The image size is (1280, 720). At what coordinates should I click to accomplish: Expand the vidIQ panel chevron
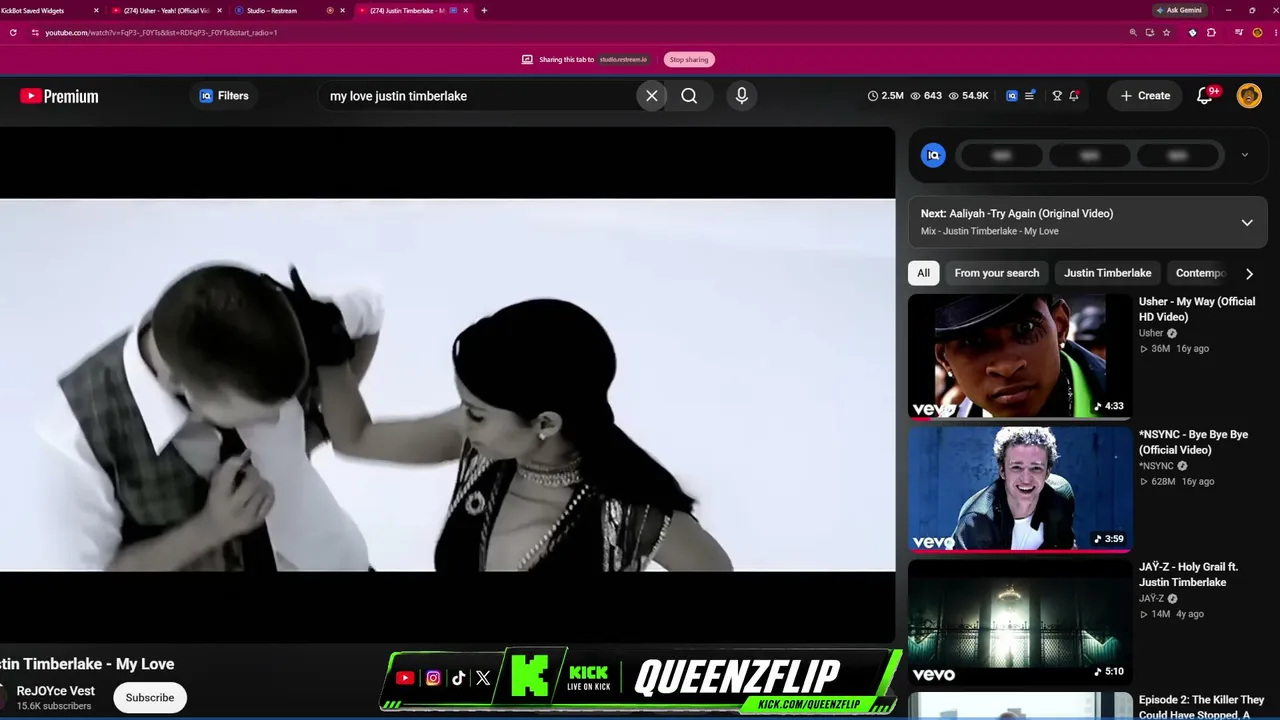click(1245, 155)
